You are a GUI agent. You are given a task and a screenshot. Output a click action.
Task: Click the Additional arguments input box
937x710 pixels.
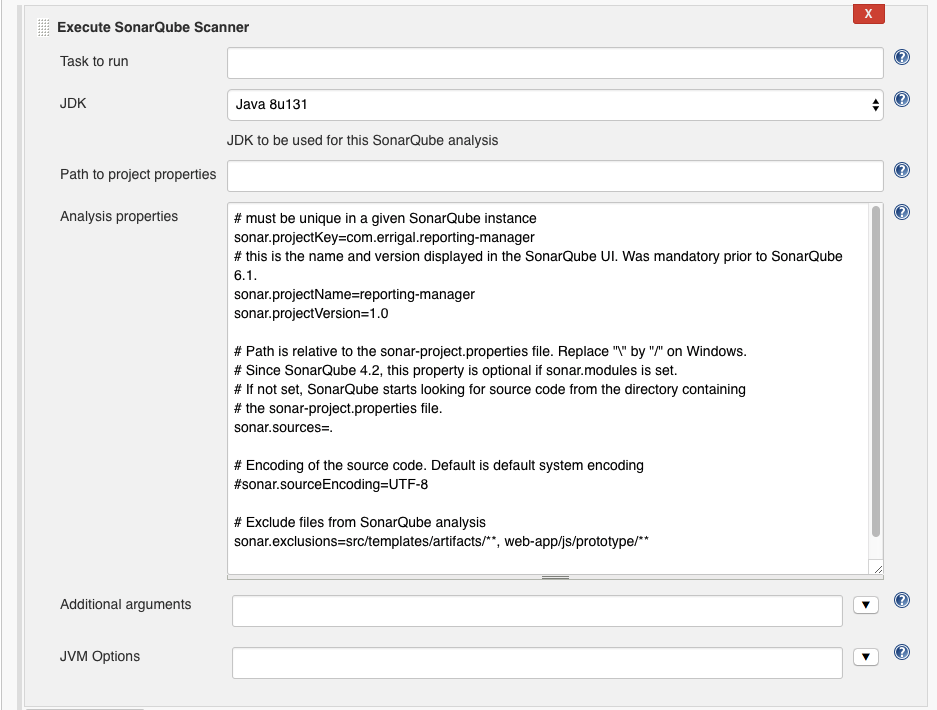[537, 611]
